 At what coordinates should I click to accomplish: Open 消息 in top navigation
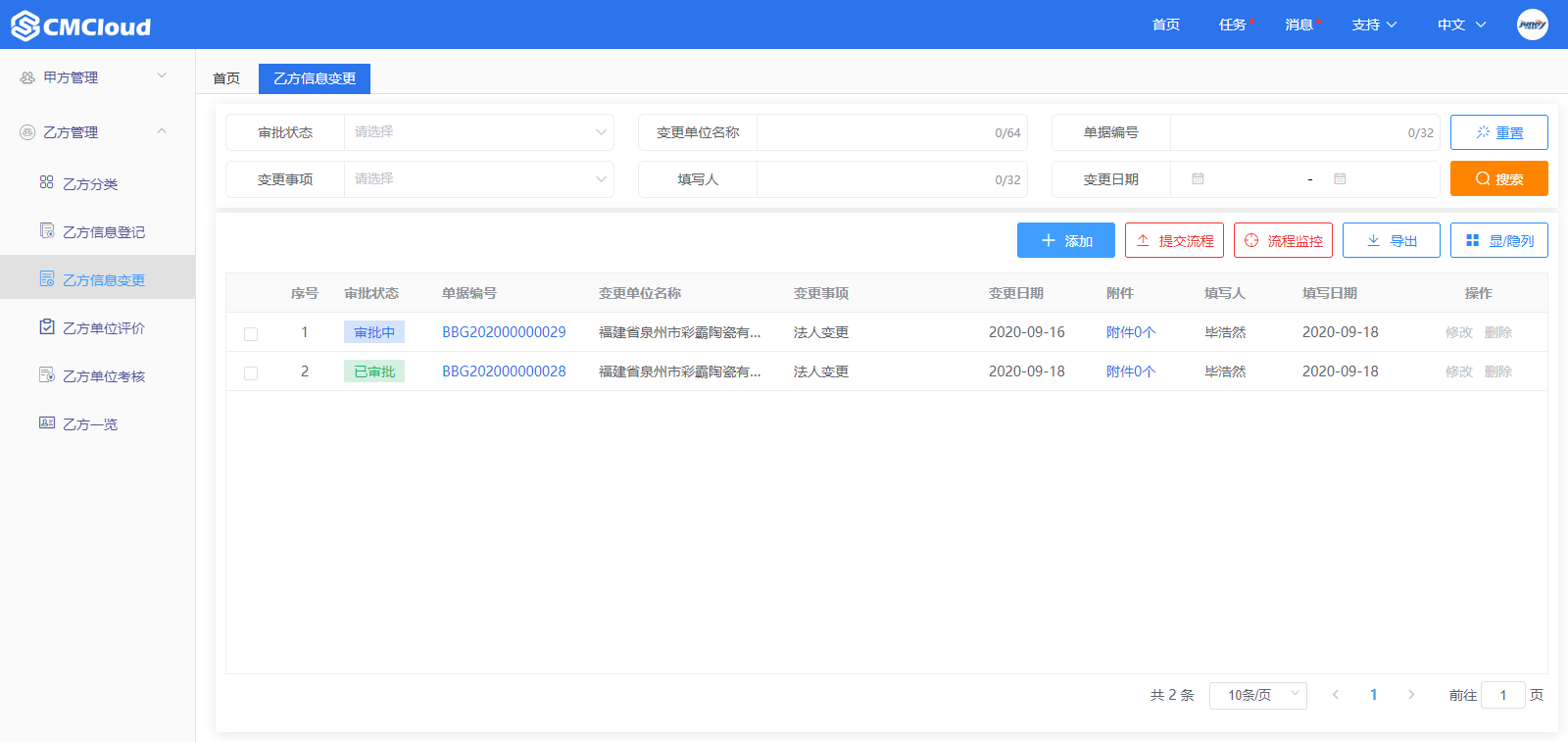pos(1299,25)
